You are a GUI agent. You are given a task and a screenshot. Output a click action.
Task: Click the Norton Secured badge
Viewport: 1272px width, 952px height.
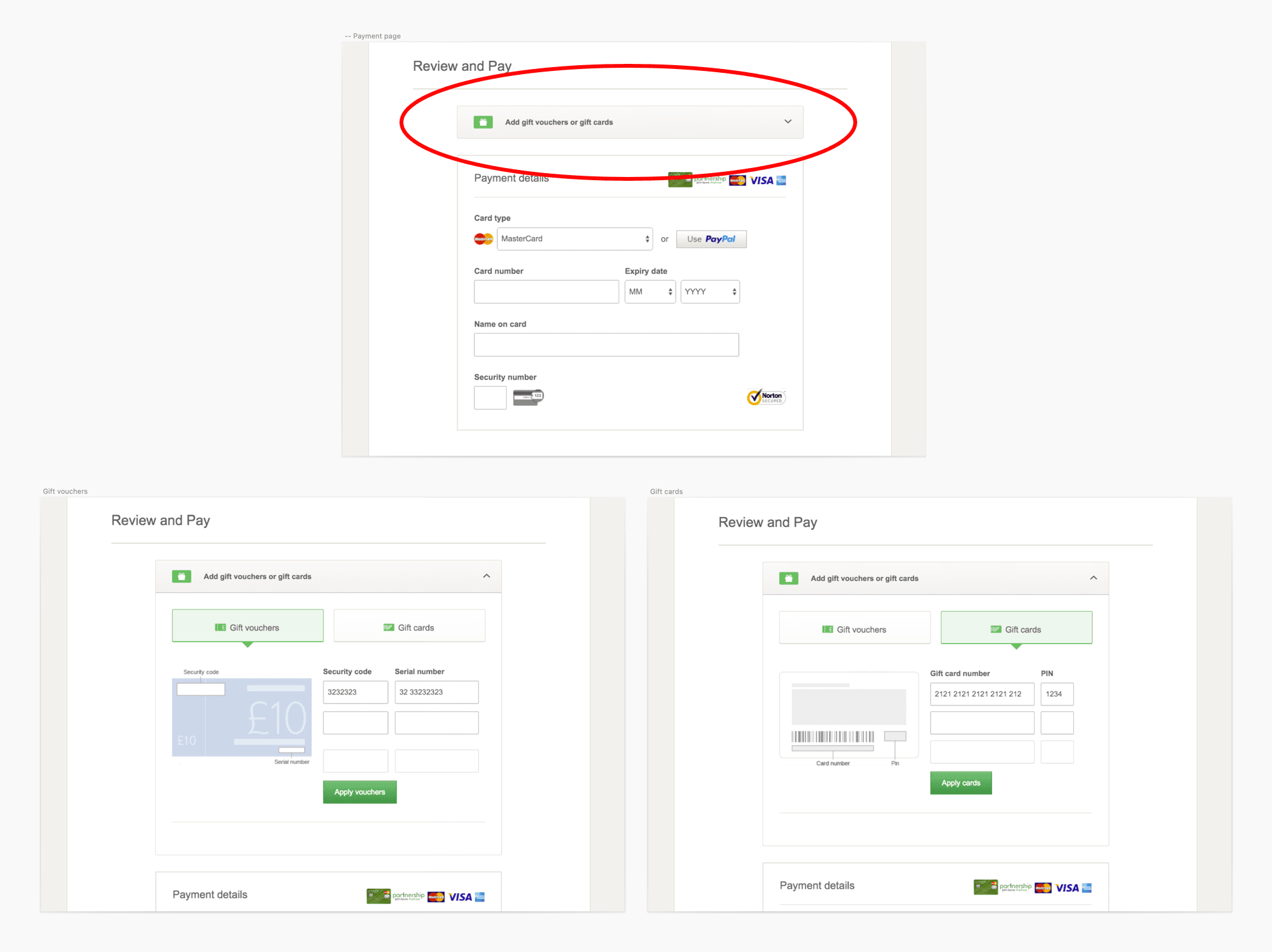[x=766, y=397]
